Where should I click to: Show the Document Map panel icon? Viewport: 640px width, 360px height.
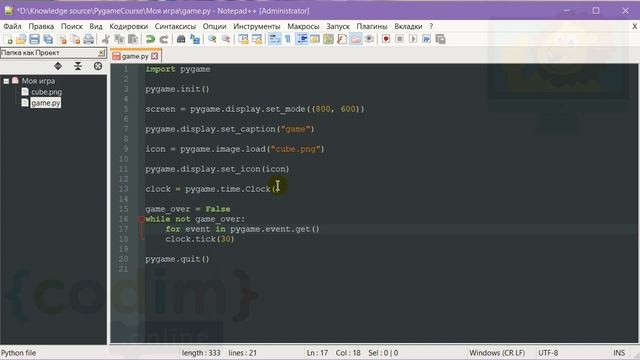tap(329, 39)
